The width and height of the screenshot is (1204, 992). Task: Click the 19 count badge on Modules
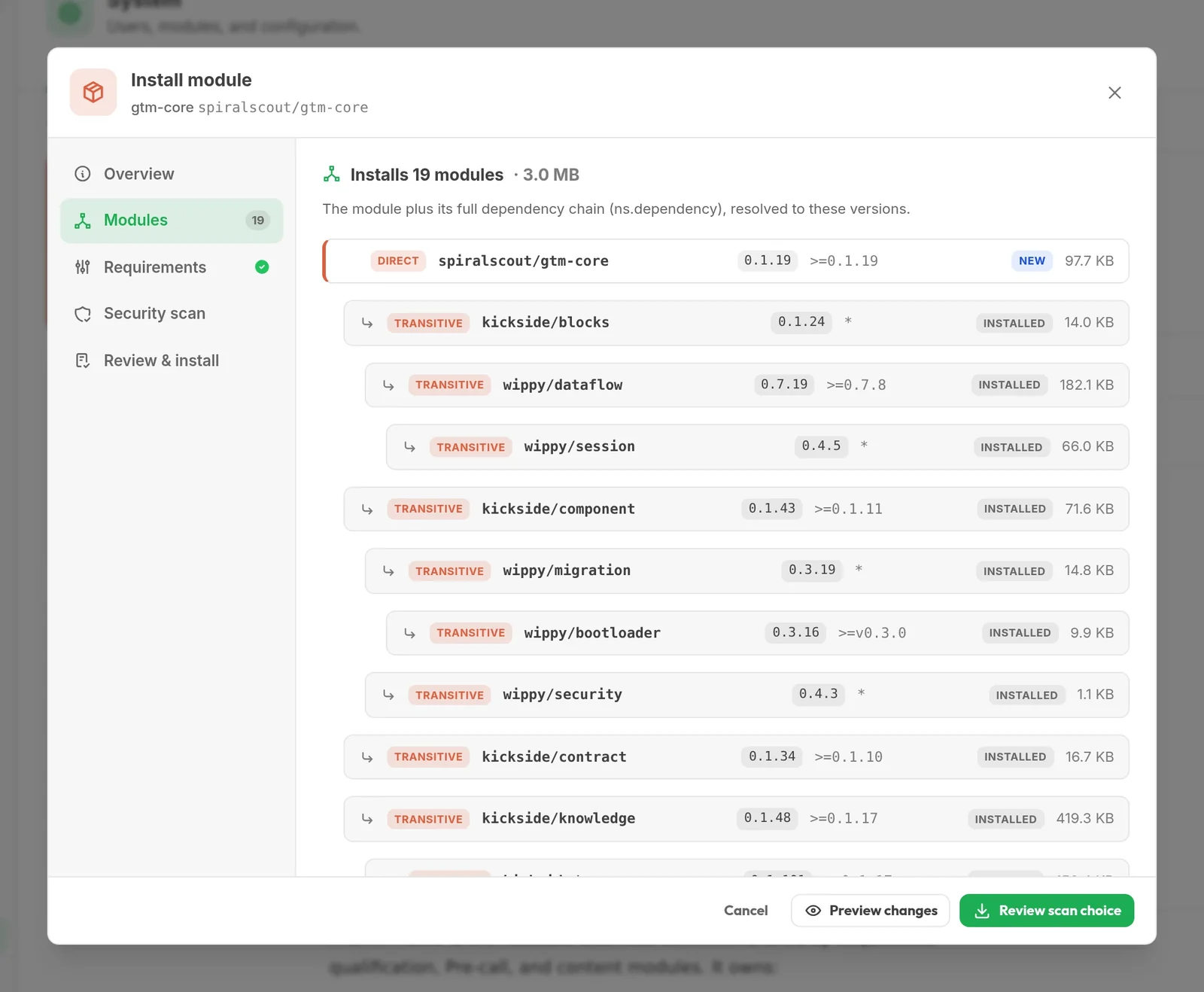(258, 221)
